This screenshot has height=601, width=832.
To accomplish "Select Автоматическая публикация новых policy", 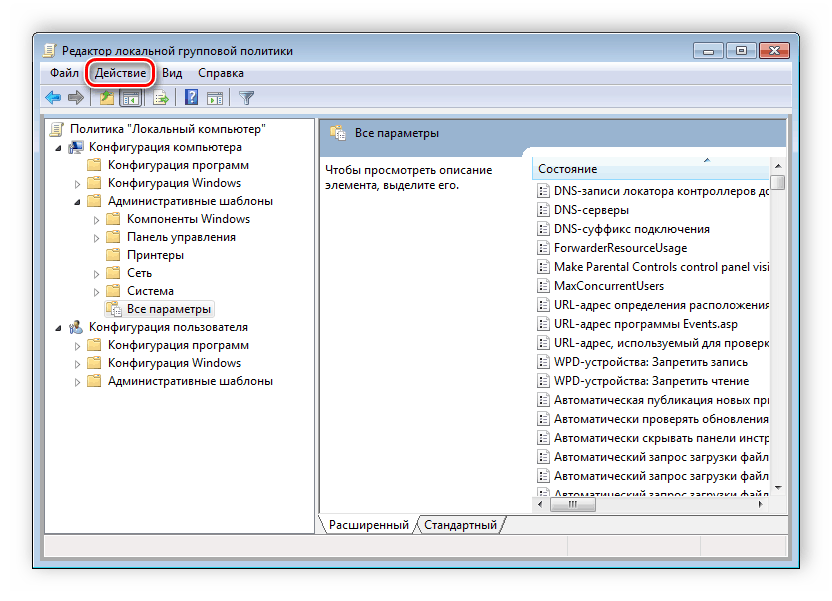I will tap(661, 400).
